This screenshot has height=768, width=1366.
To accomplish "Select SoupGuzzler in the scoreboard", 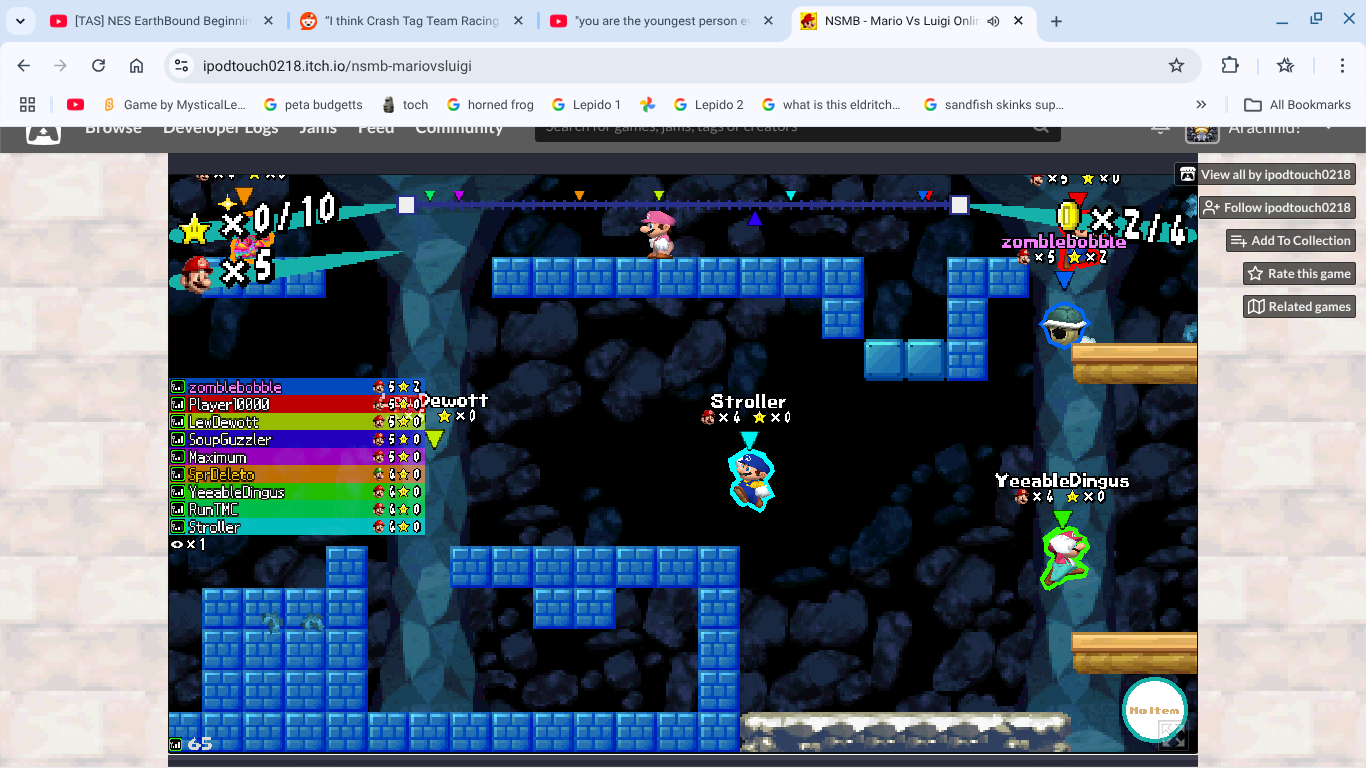I will (296, 439).
